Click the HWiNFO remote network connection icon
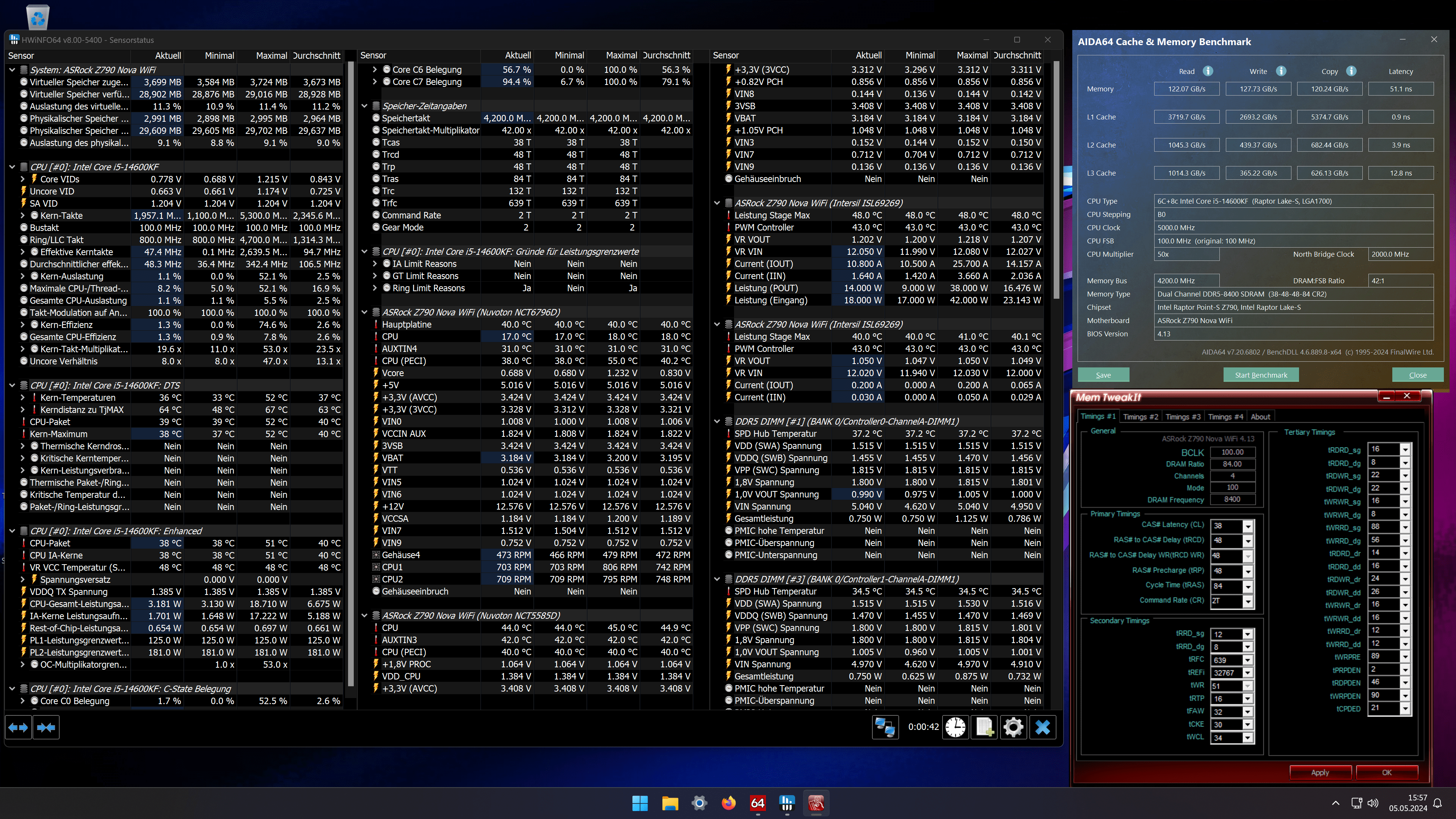Image resolution: width=1456 pixels, height=819 pixels. (885, 727)
